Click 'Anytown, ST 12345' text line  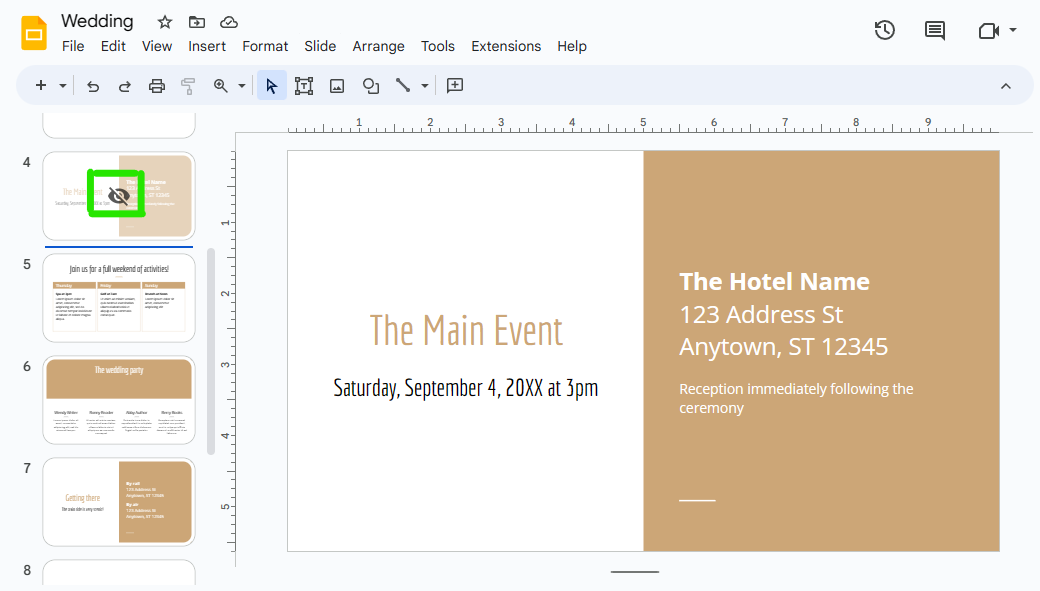pyautogui.click(x=783, y=346)
